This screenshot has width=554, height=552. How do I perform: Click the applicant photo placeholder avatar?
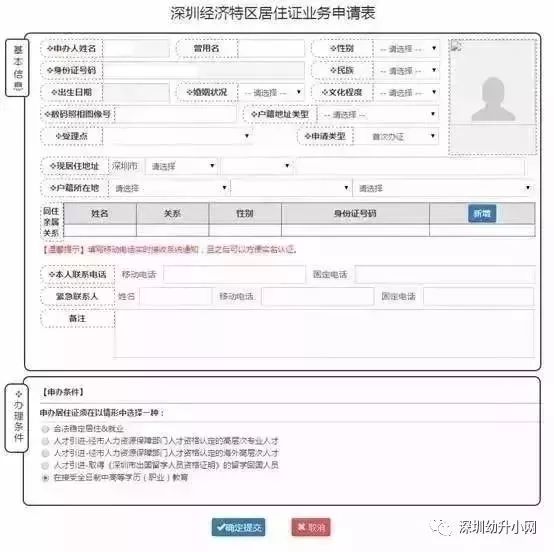point(493,100)
